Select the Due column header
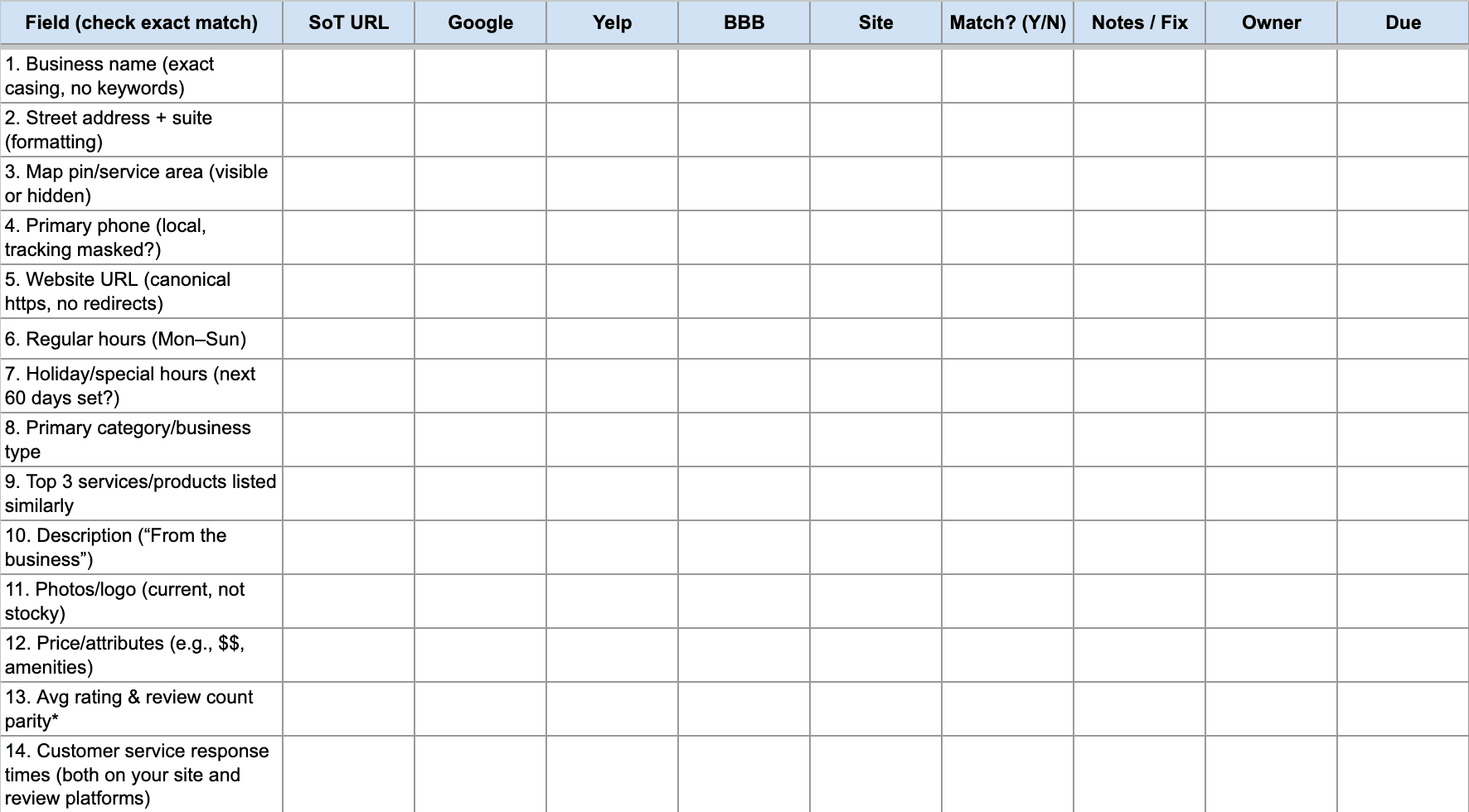 coord(1403,22)
